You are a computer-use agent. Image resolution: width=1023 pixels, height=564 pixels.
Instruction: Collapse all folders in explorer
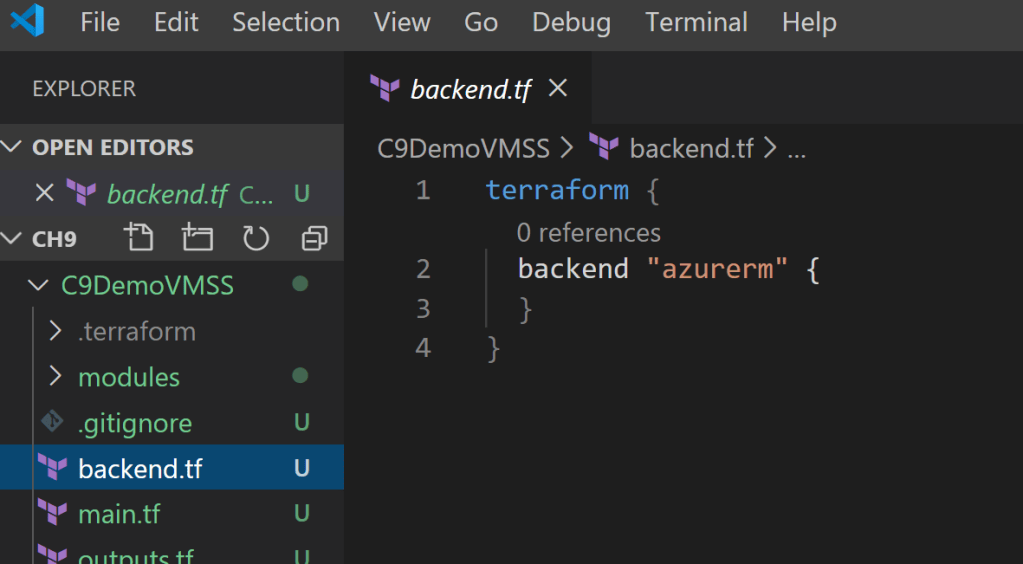(x=314, y=239)
